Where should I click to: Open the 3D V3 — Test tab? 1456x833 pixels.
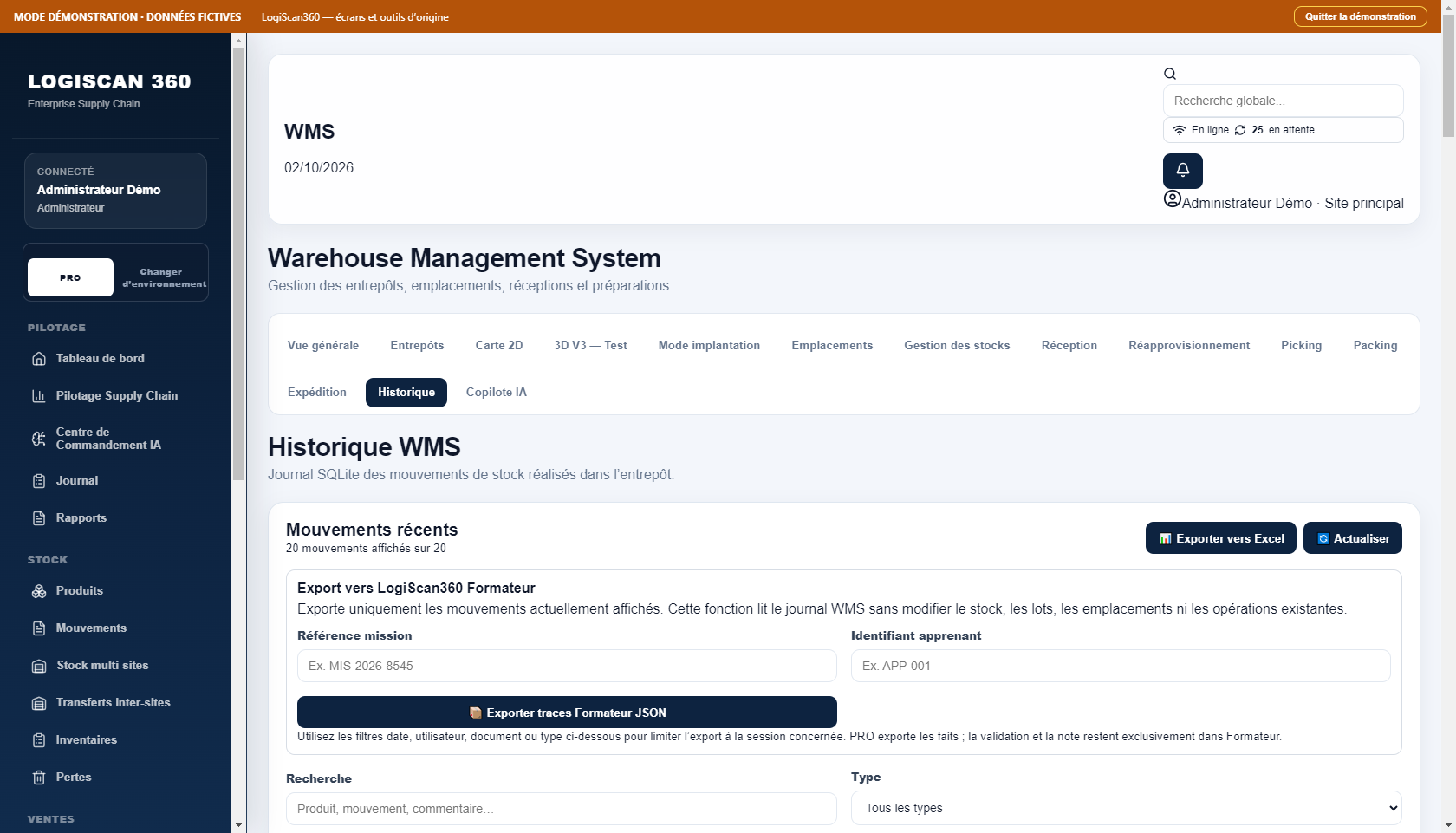[590, 345]
